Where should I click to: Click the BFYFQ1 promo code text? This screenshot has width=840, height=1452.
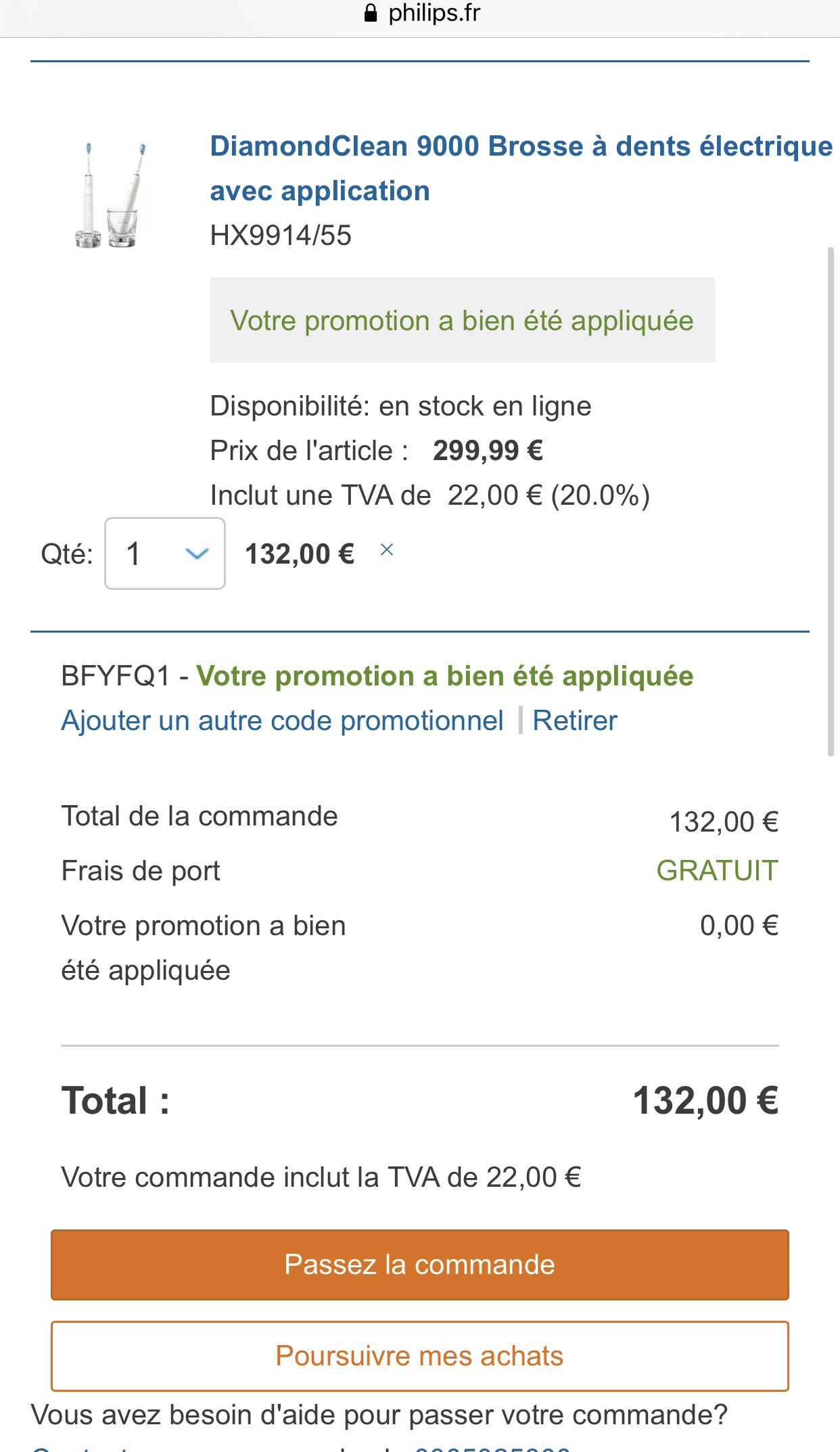point(116,676)
